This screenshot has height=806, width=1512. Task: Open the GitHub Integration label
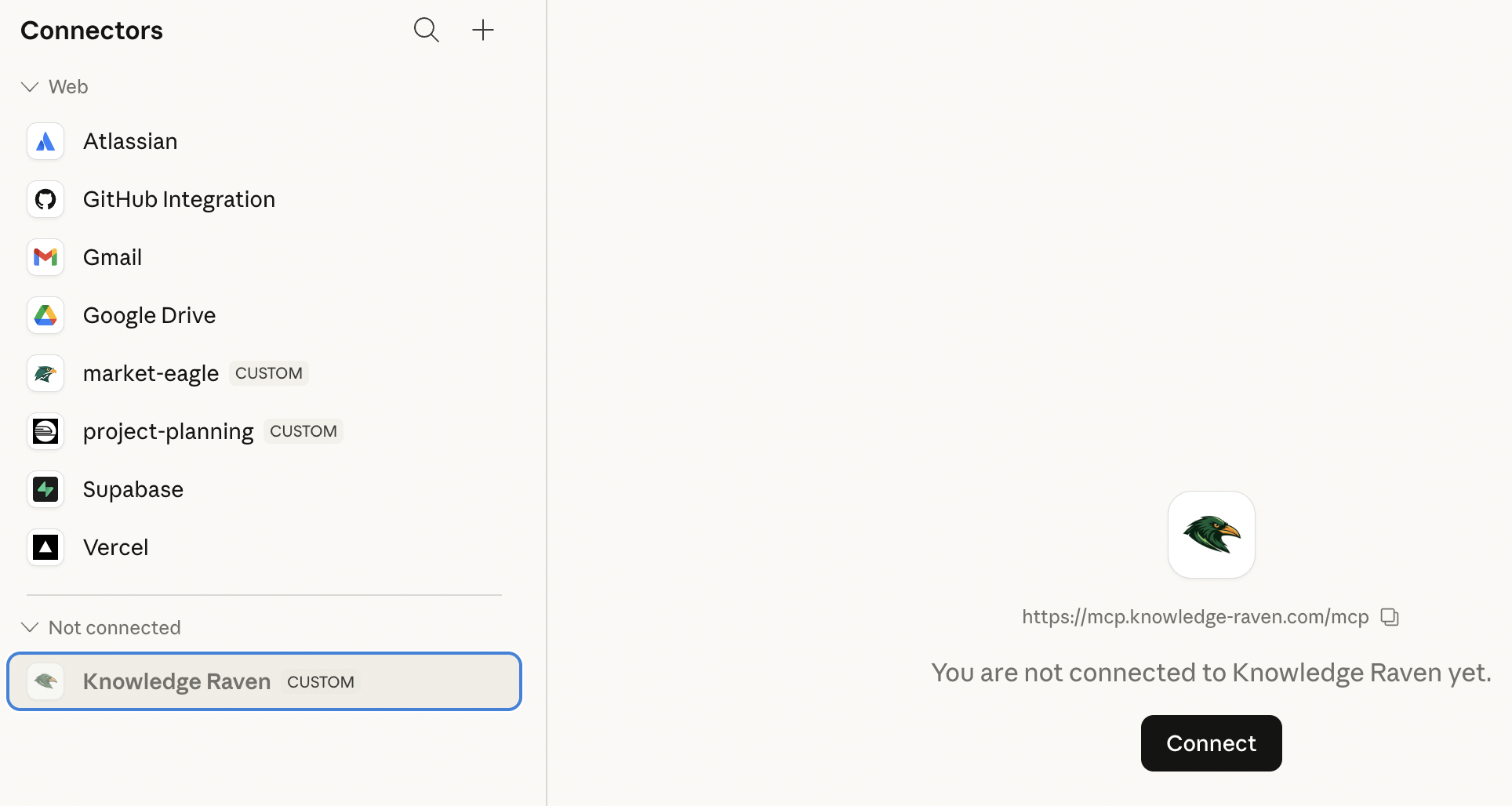[179, 199]
